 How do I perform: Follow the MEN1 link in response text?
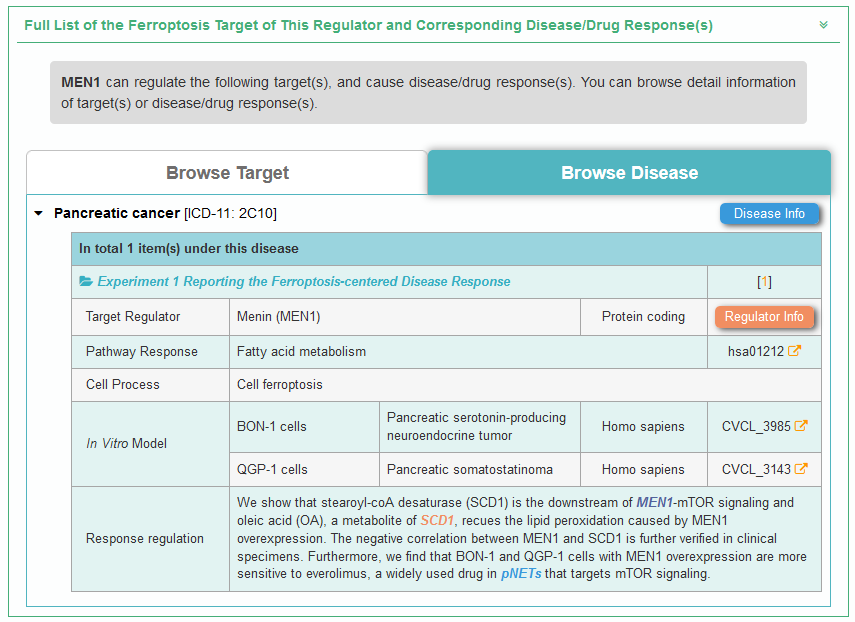tap(654, 502)
